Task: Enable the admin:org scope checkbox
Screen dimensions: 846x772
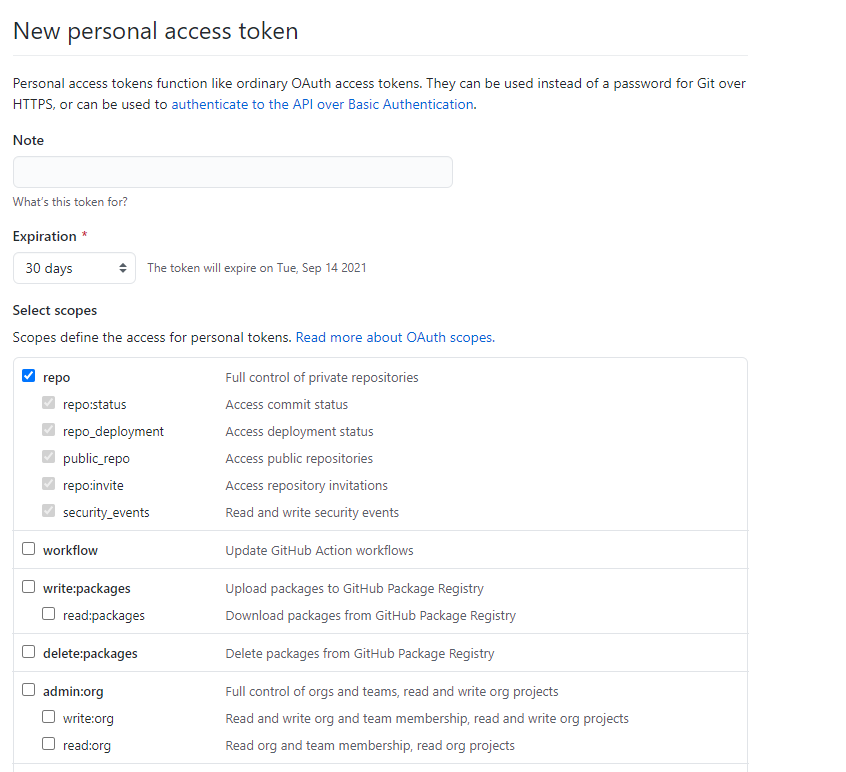Action: pos(28,690)
